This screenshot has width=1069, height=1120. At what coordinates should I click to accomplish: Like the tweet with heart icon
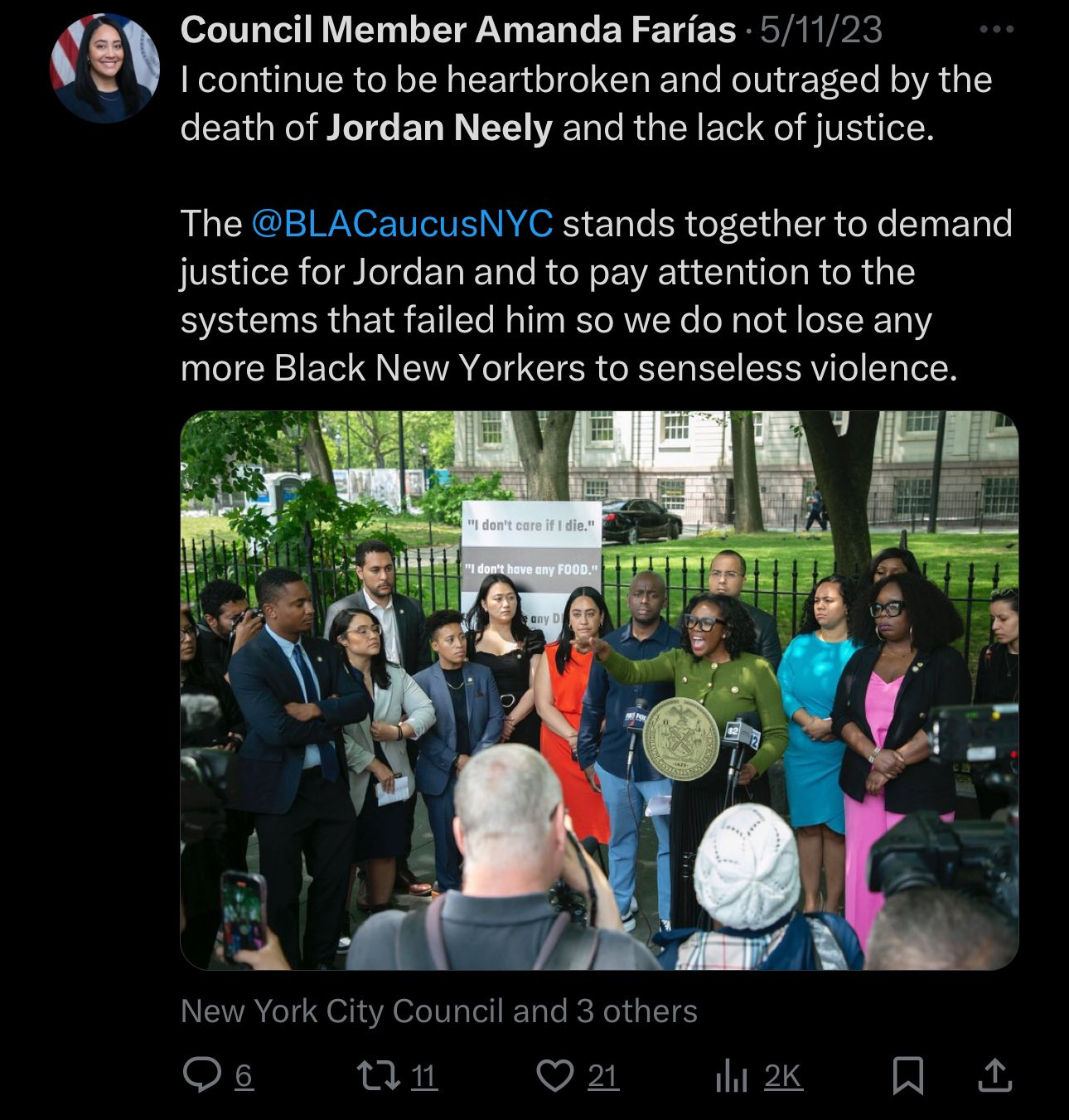pyautogui.click(x=555, y=1076)
